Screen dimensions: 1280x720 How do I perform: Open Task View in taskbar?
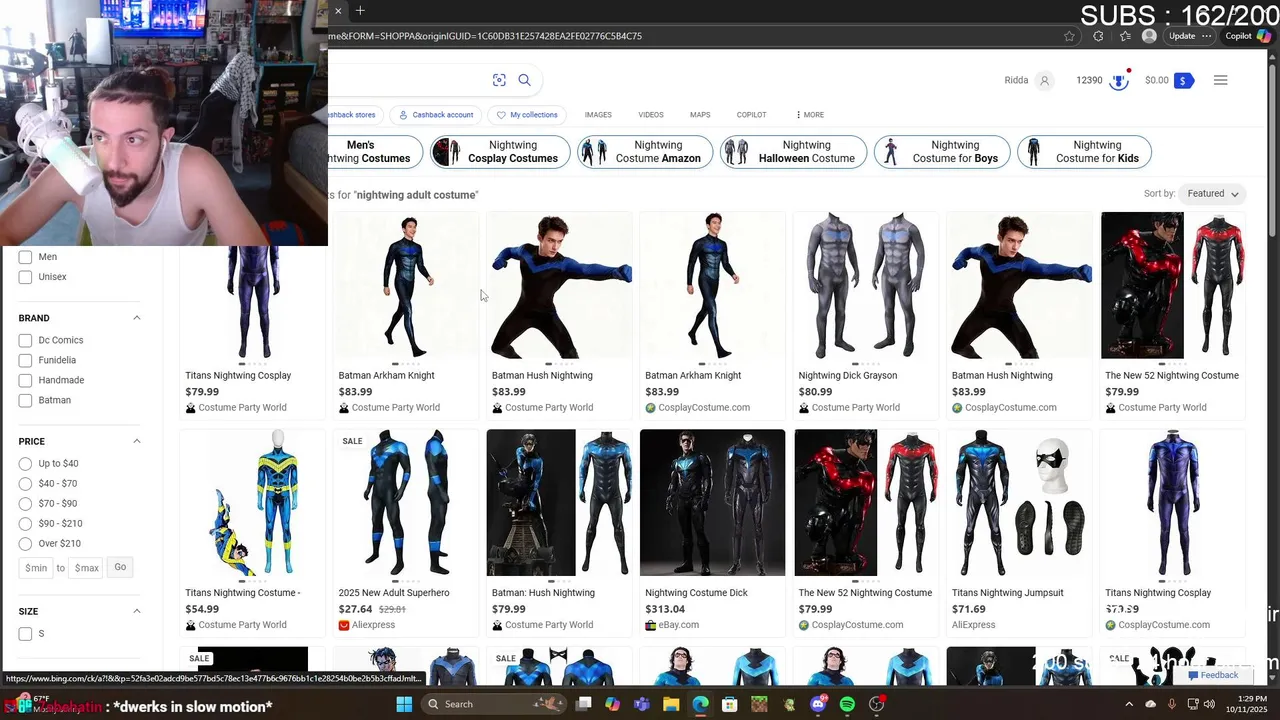584,704
